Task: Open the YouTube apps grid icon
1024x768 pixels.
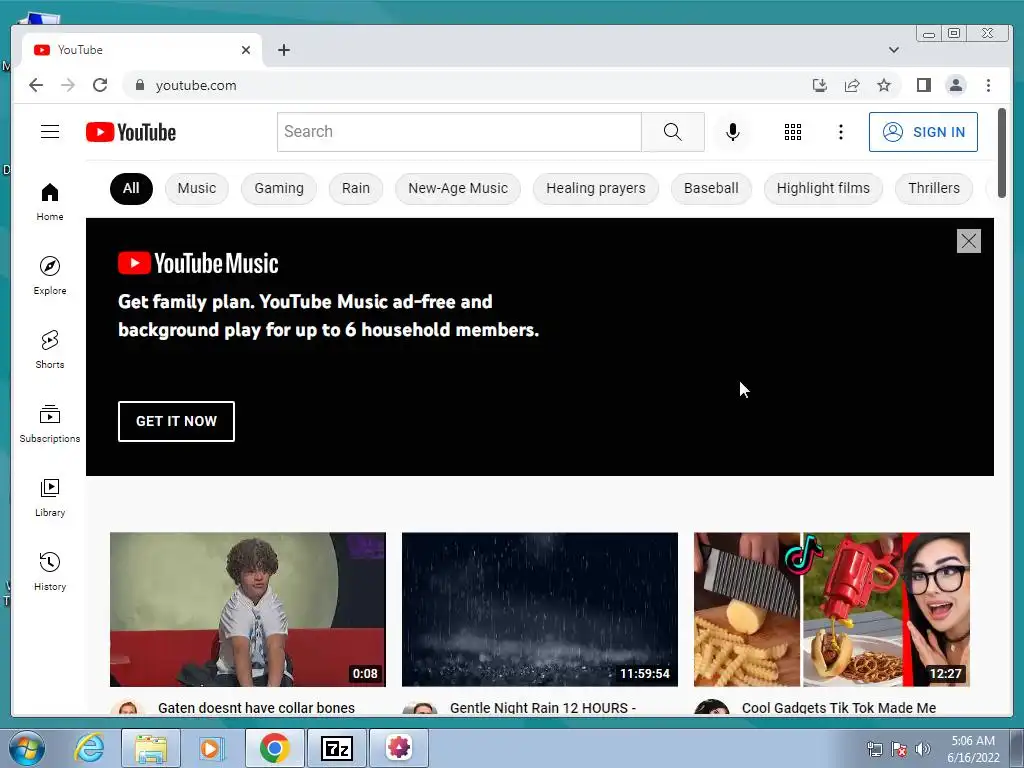Action: pyautogui.click(x=793, y=132)
